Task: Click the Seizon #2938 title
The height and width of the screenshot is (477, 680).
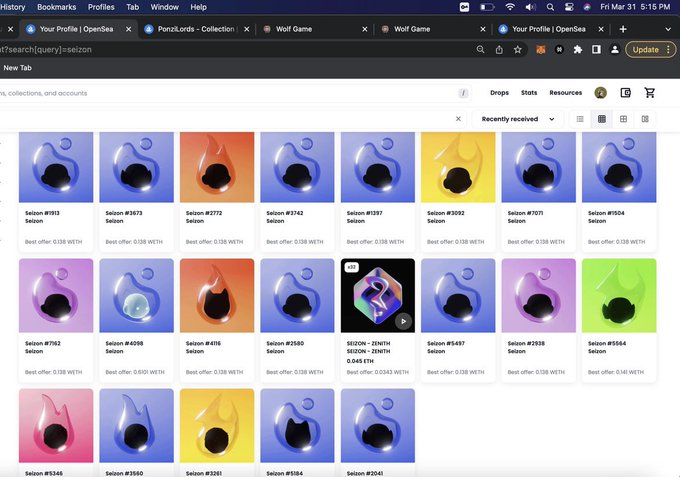Action: pyautogui.click(x=526, y=343)
